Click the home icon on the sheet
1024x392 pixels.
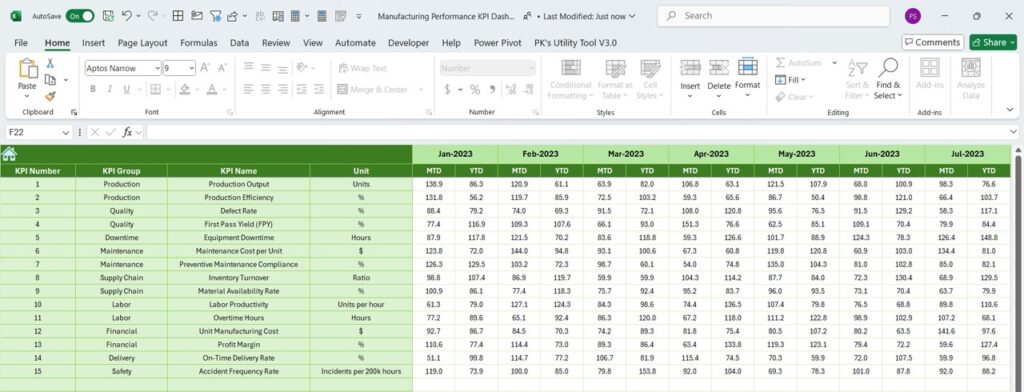click(x=9, y=154)
